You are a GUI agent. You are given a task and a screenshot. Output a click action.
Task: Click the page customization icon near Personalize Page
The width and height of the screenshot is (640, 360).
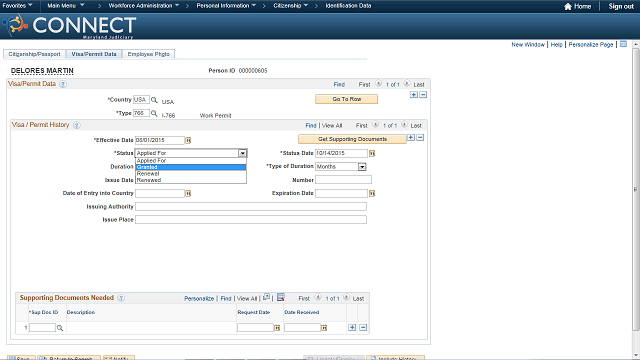[623, 44]
